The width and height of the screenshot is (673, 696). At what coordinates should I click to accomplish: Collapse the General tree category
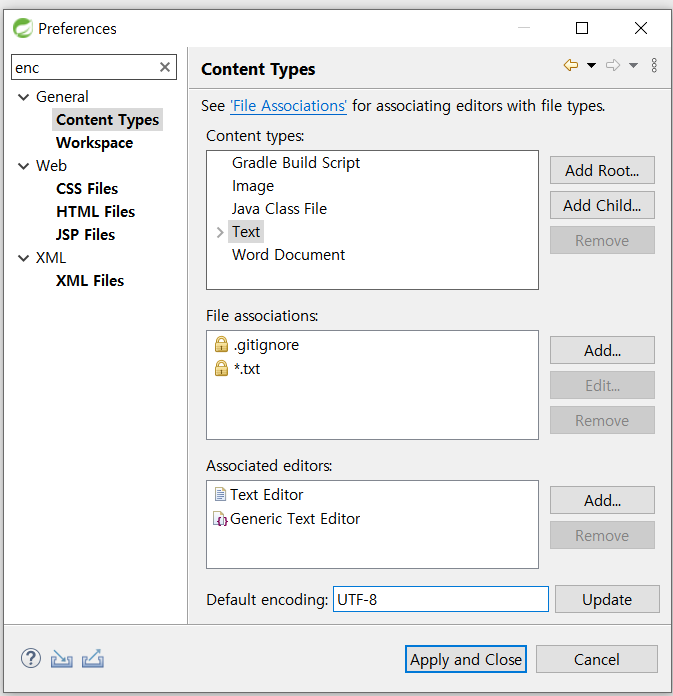point(24,97)
